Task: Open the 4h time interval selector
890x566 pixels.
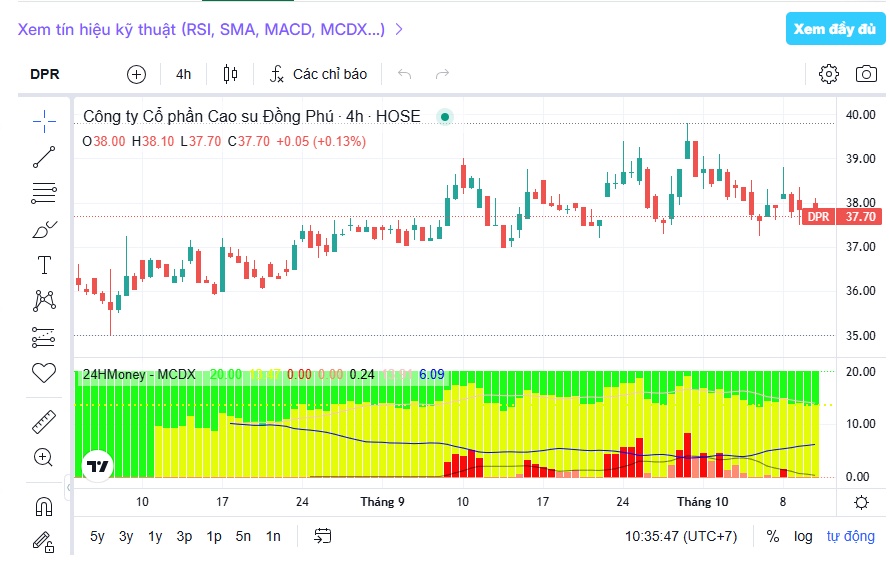Action: [183, 74]
